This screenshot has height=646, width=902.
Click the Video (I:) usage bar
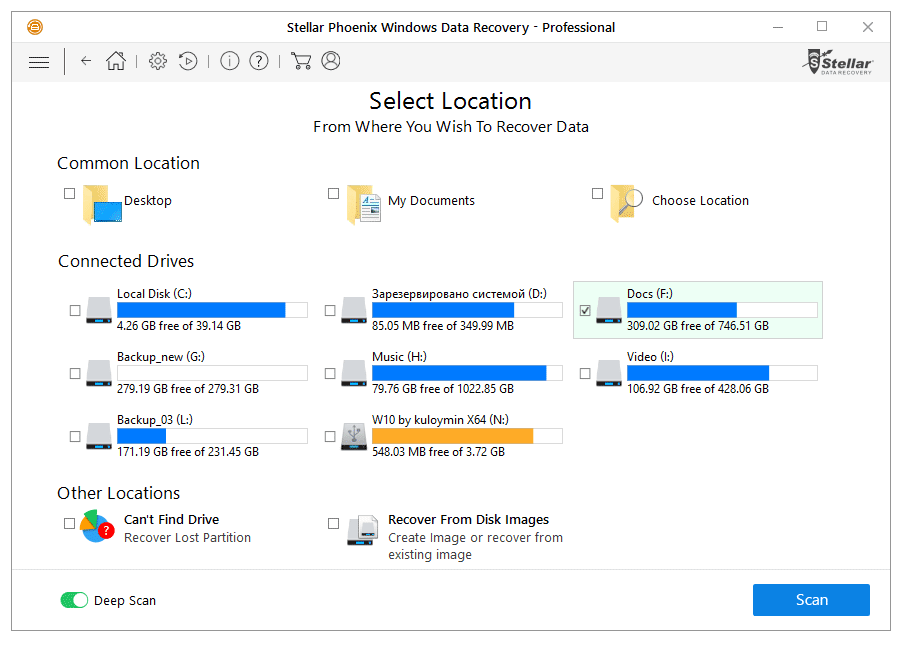coord(722,373)
